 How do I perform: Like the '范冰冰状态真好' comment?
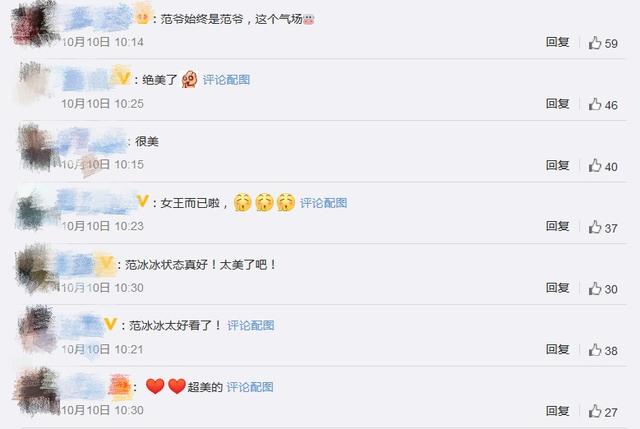coord(595,289)
